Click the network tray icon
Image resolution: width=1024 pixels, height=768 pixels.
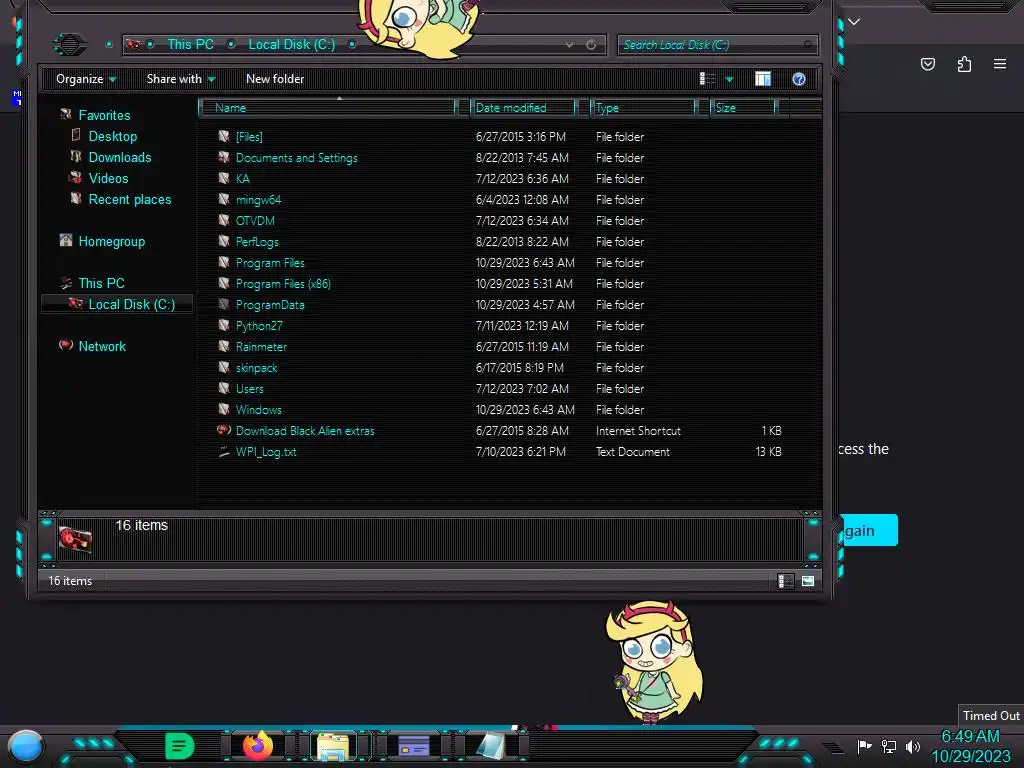coord(889,746)
